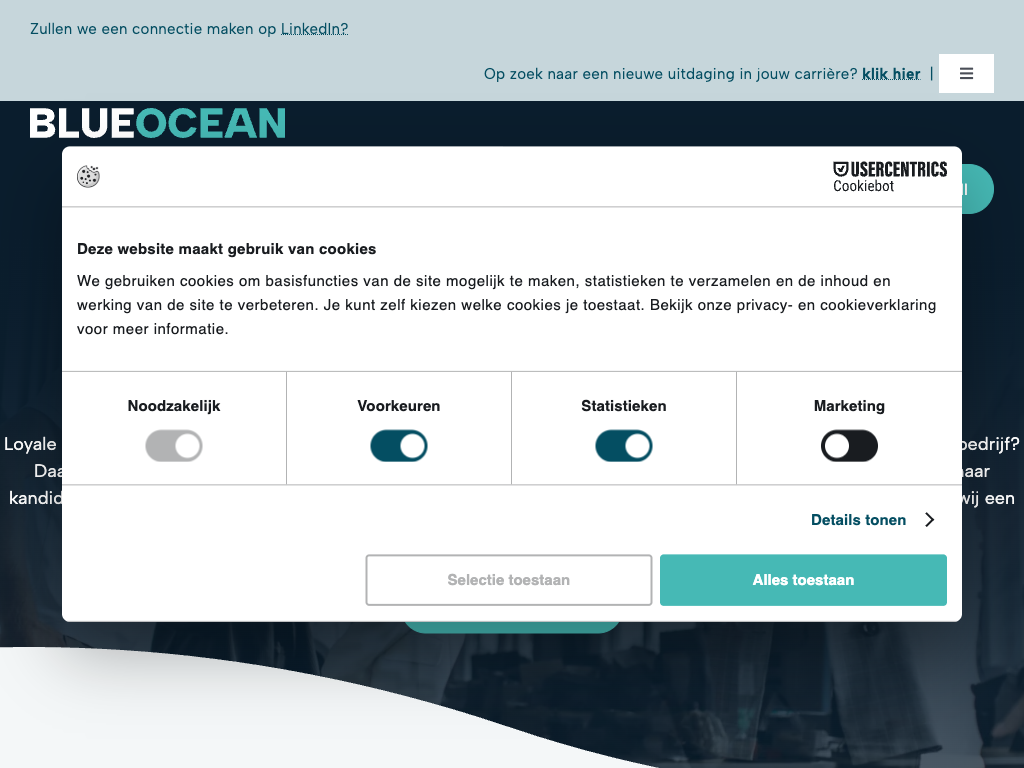The image size is (1024, 768).
Task: Follow the 'klik hier' career link
Action: pyautogui.click(x=891, y=74)
